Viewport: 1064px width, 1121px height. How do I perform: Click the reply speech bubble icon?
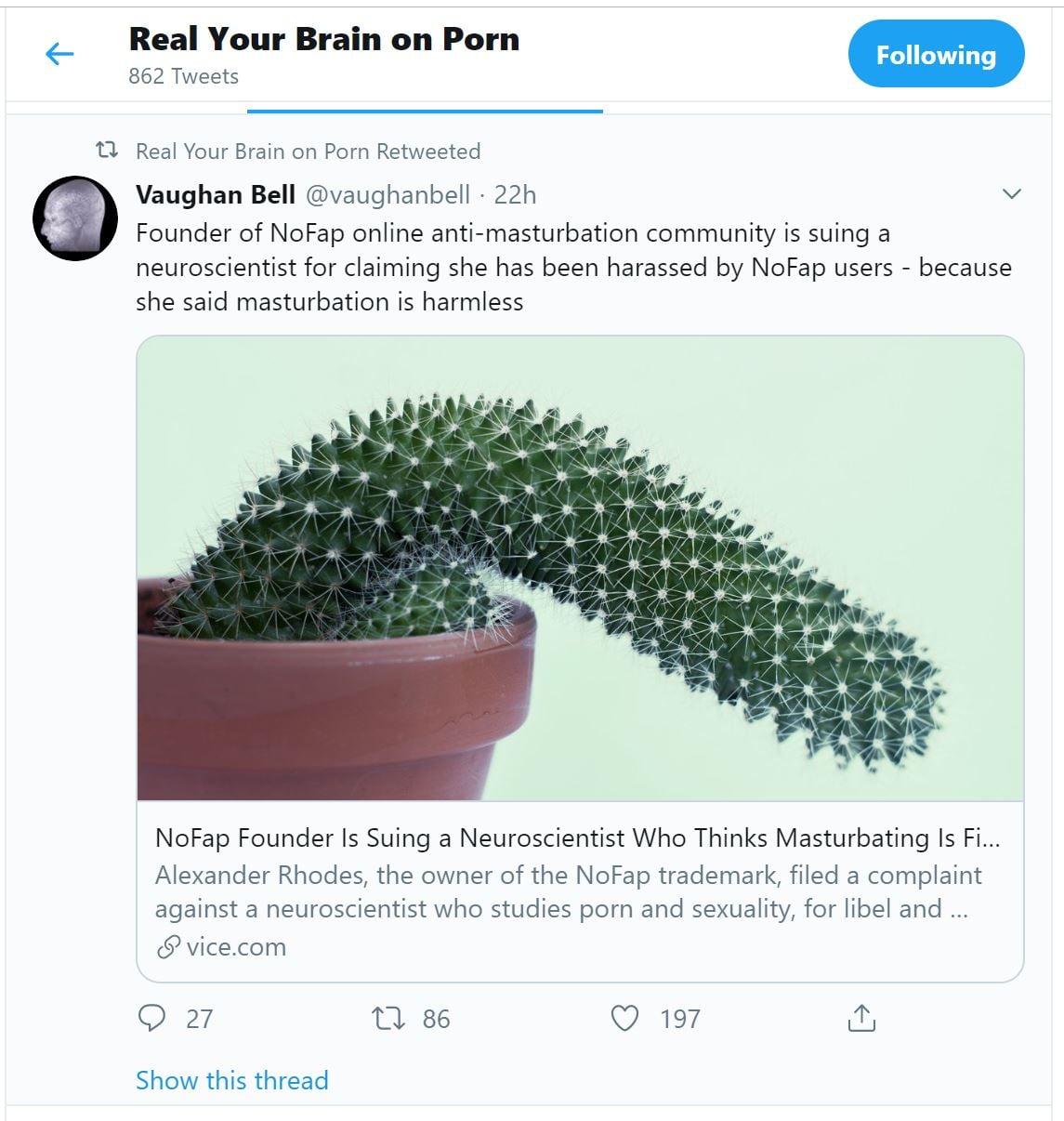coord(151,1018)
